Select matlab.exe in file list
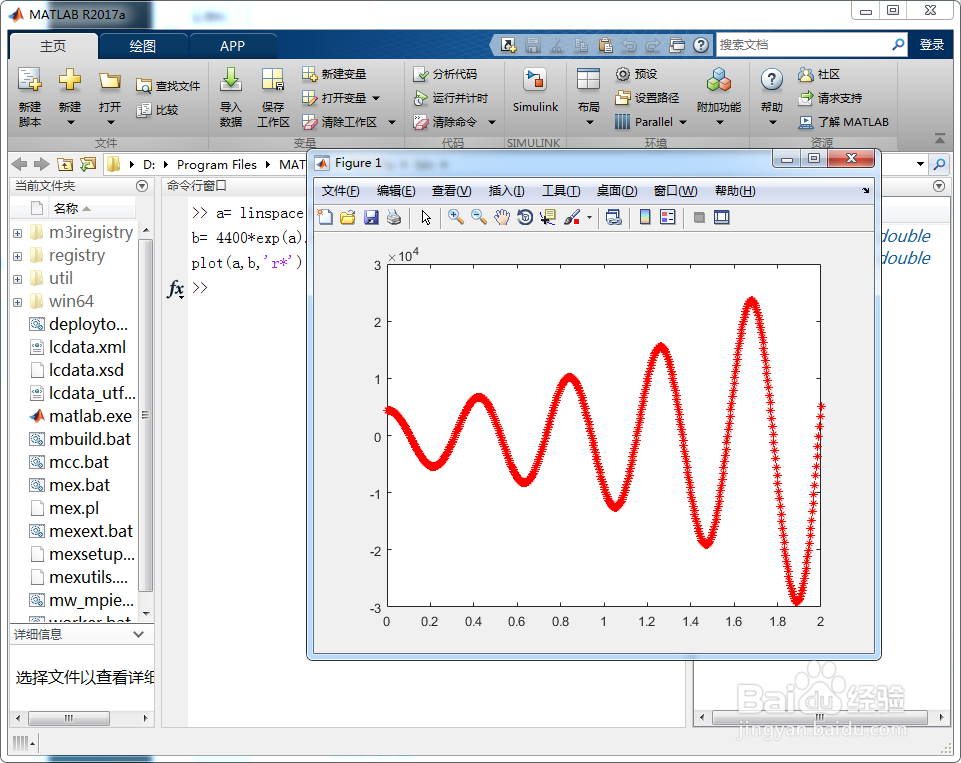961x763 pixels. [80, 416]
